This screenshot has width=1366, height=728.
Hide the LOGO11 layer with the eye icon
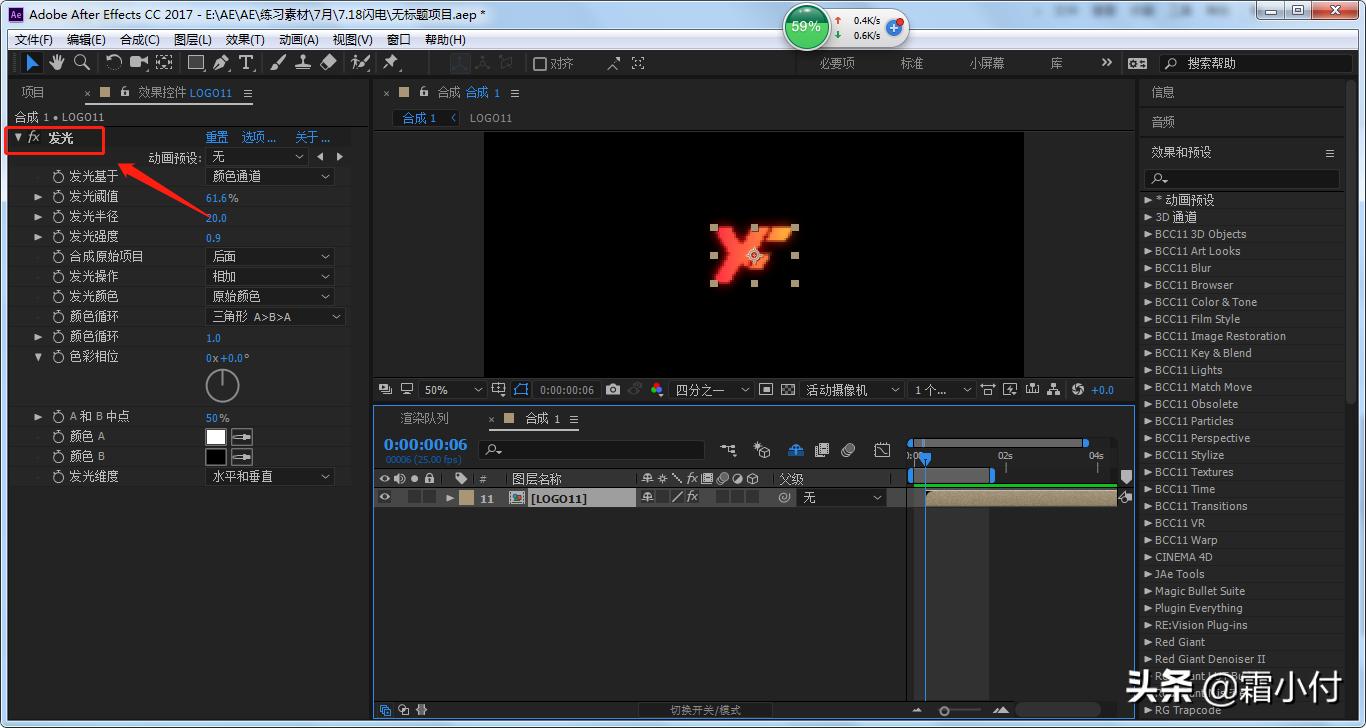385,497
